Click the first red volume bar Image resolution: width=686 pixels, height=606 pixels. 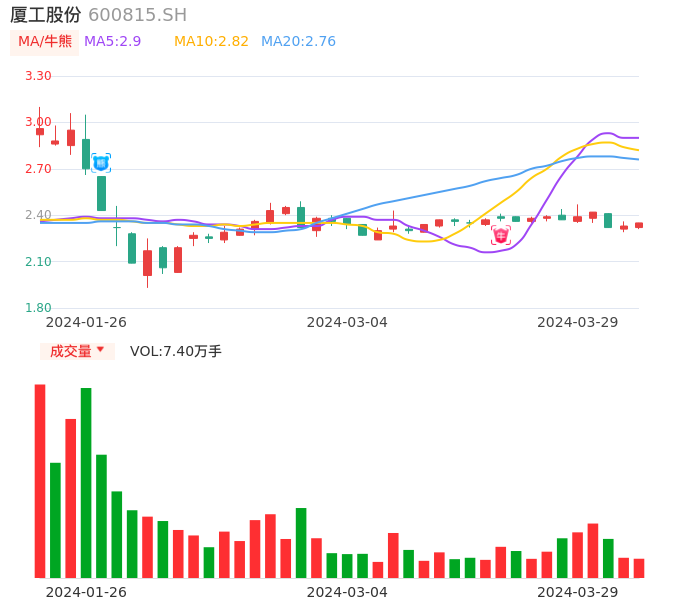click(40, 480)
